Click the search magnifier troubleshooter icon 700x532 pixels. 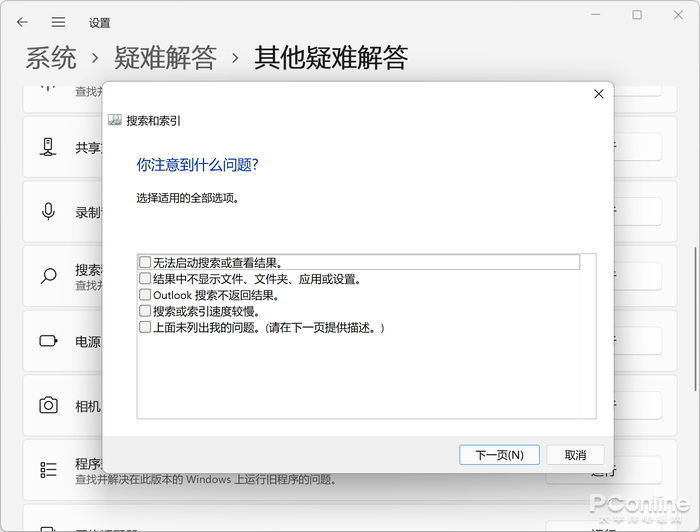[x=48, y=276]
